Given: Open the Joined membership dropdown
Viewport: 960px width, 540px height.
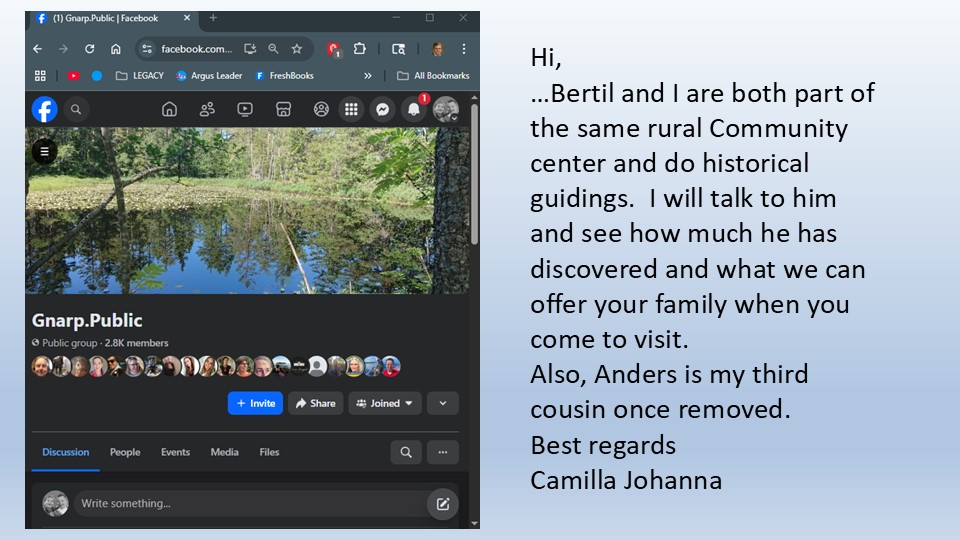Looking at the screenshot, I should 384,403.
